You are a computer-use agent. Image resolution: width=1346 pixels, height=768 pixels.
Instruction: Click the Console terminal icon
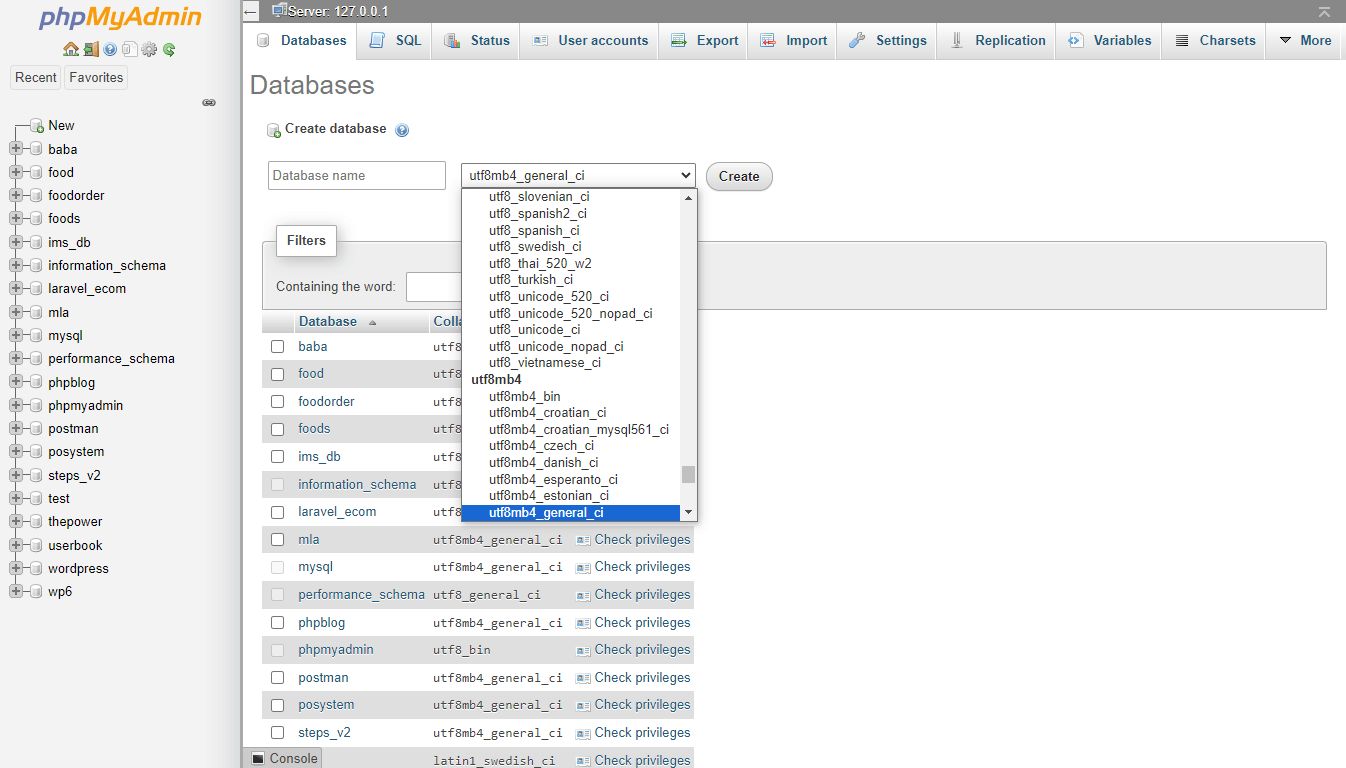(258, 758)
